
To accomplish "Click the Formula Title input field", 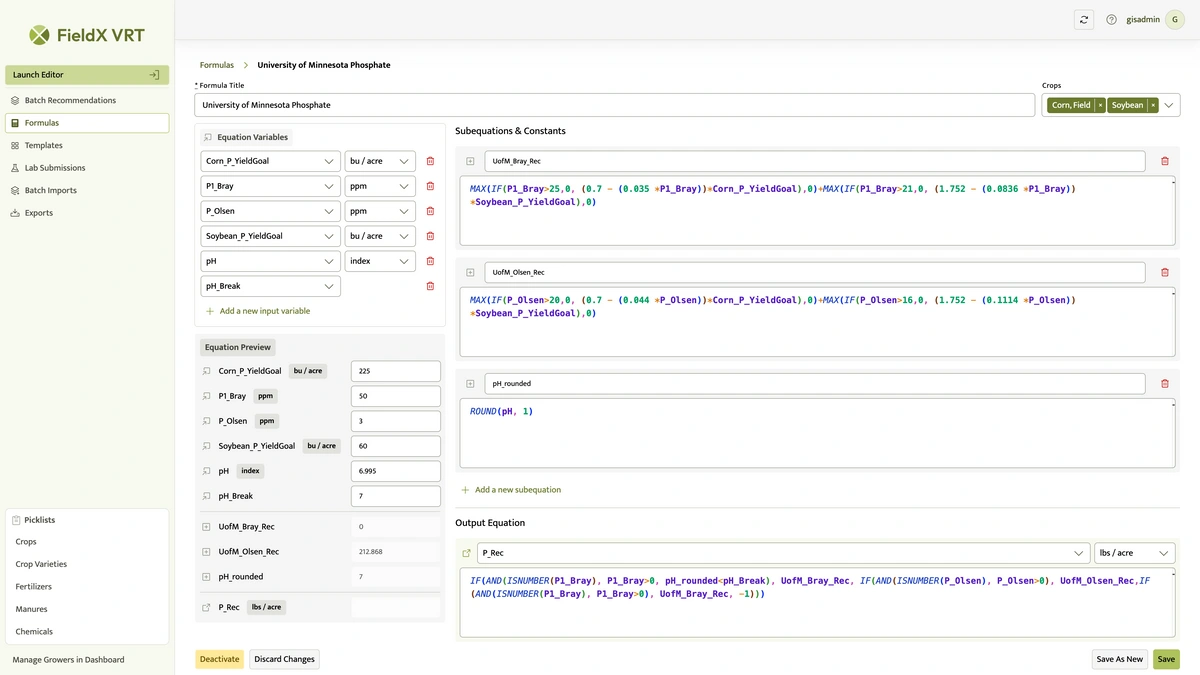I will (614, 105).
